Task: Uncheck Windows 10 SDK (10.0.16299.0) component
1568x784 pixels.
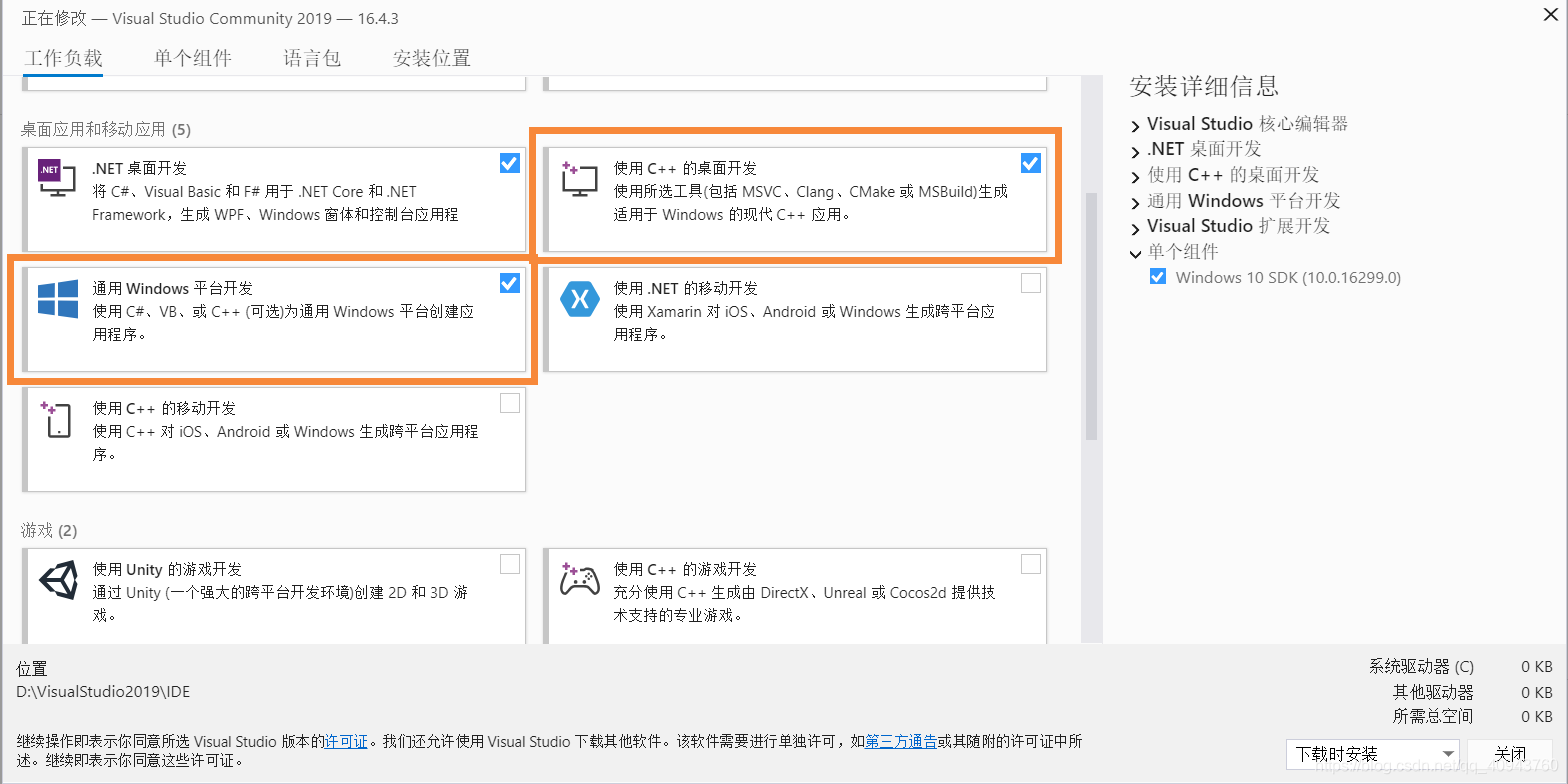Action: click(1158, 277)
